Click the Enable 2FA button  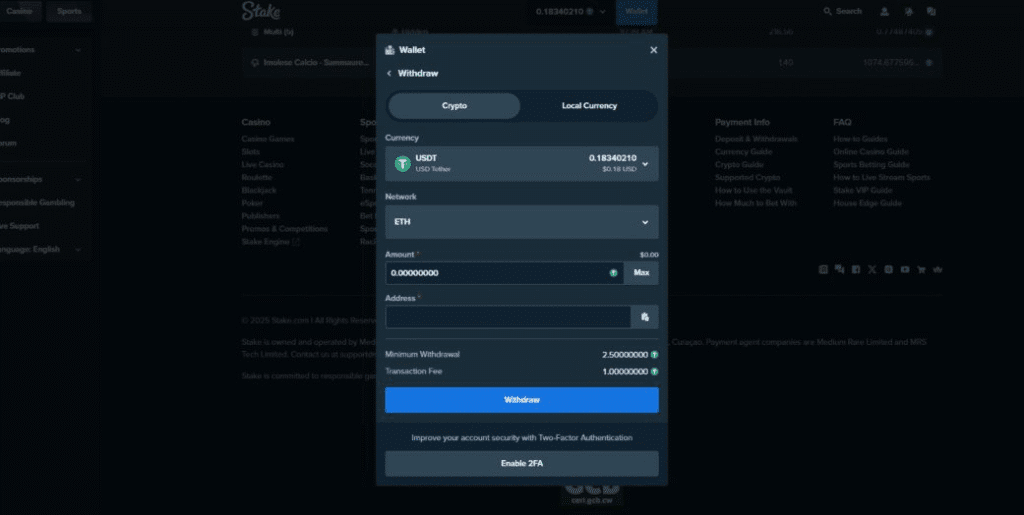pos(521,464)
